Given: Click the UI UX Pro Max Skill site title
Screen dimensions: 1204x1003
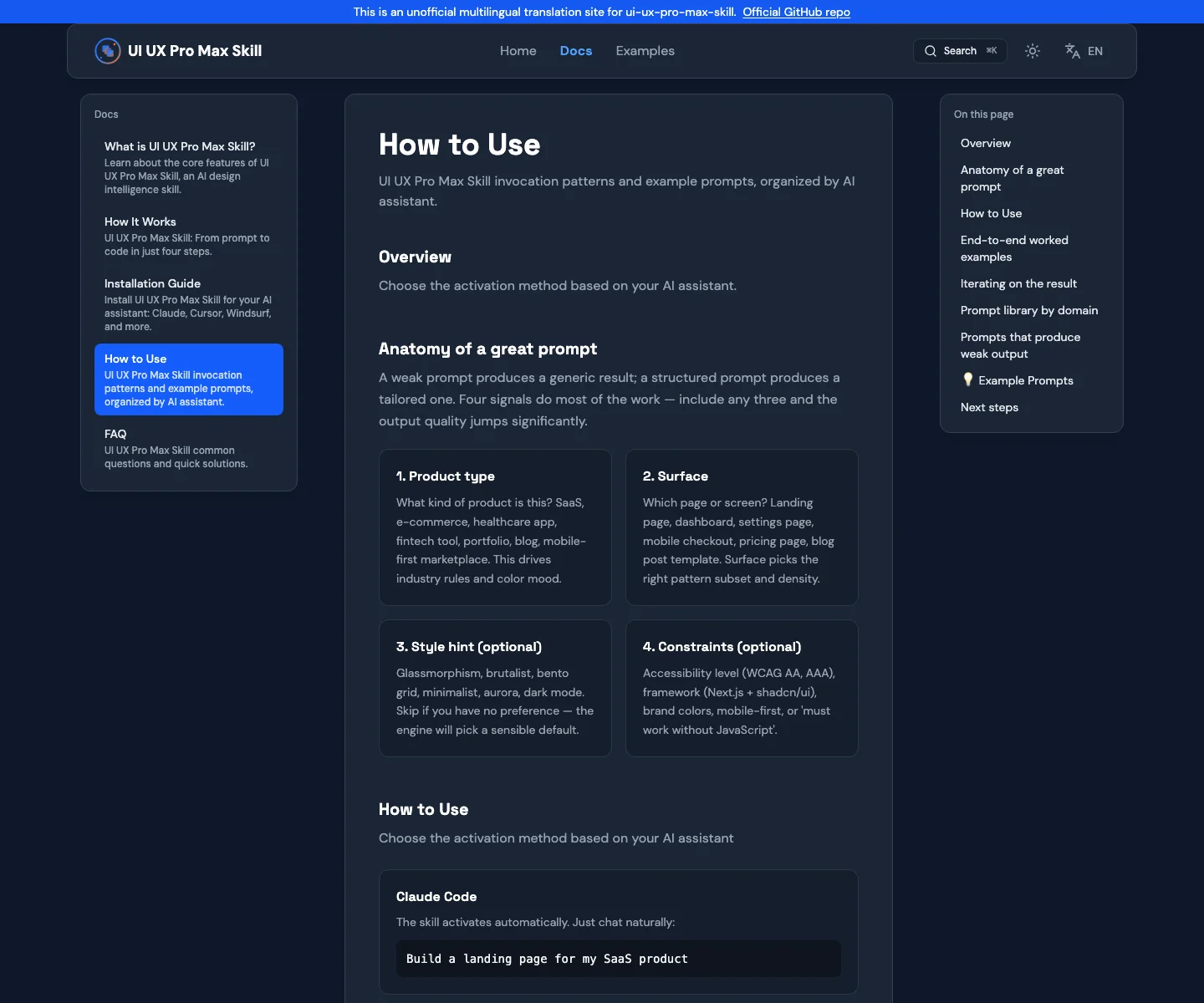Looking at the screenshot, I should click(195, 51).
